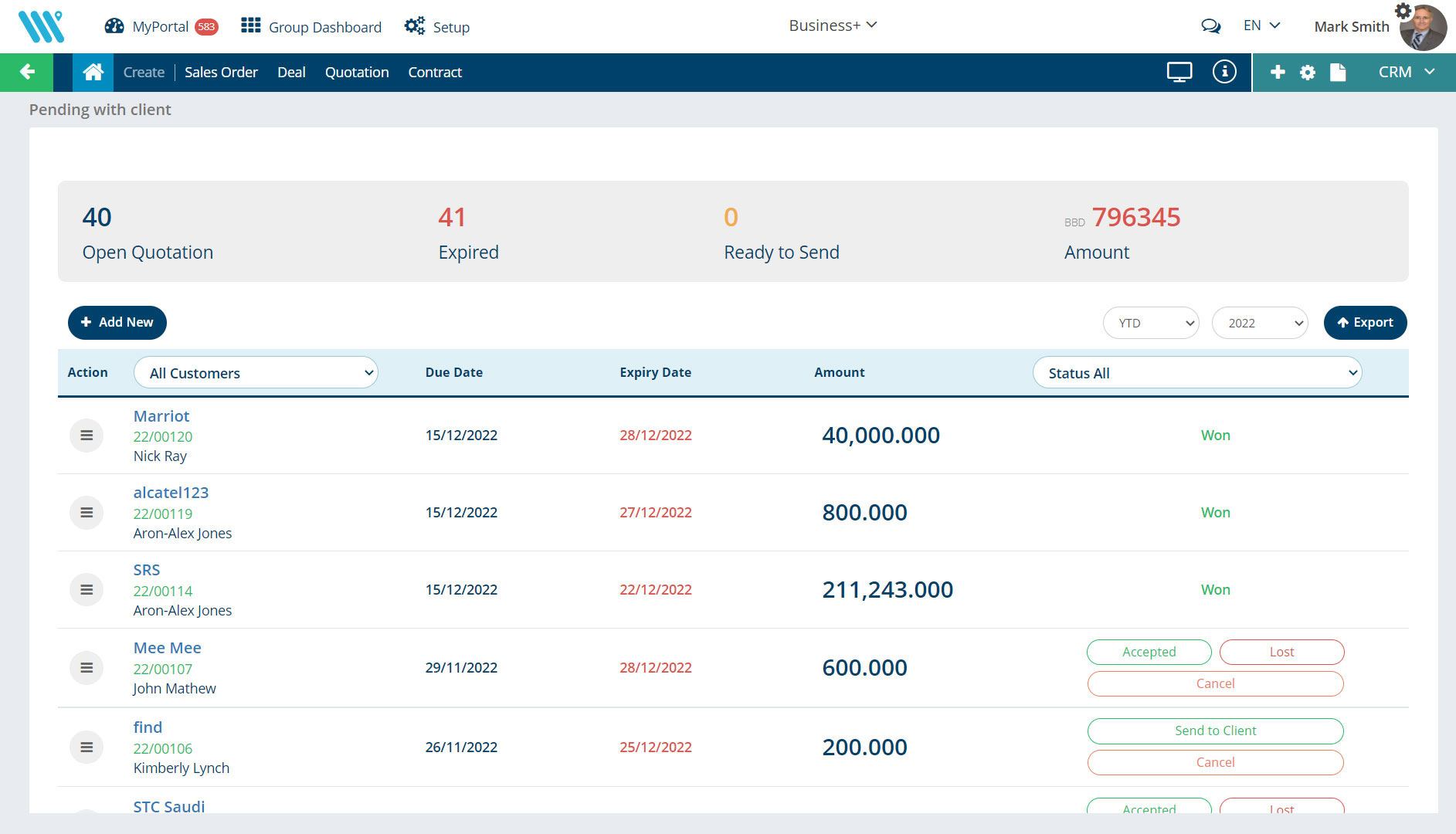This screenshot has height=834, width=1456.
Task: Click gear icon in teal toolbar
Action: click(x=1307, y=72)
